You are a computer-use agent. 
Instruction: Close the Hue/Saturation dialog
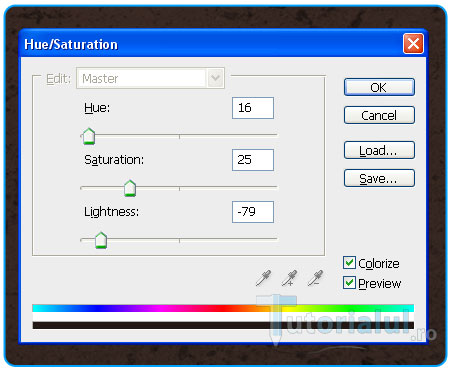coord(413,43)
